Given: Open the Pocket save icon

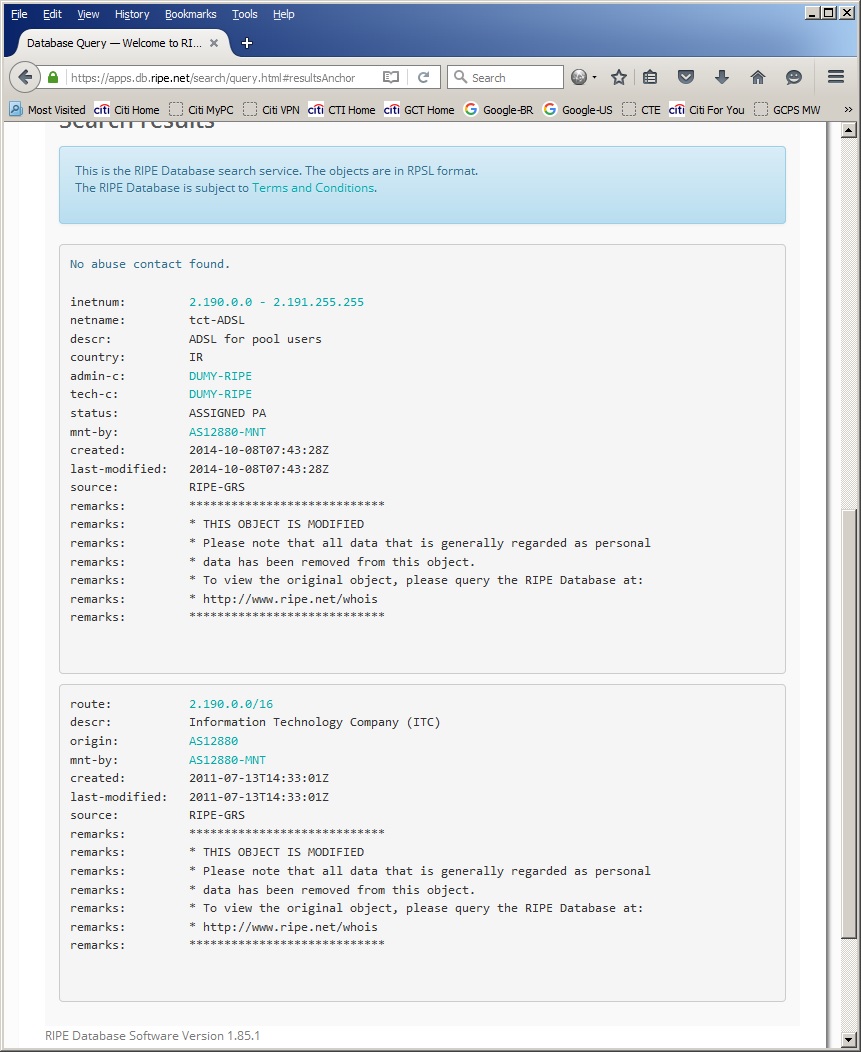Looking at the screenshot, I should (686, 77).
